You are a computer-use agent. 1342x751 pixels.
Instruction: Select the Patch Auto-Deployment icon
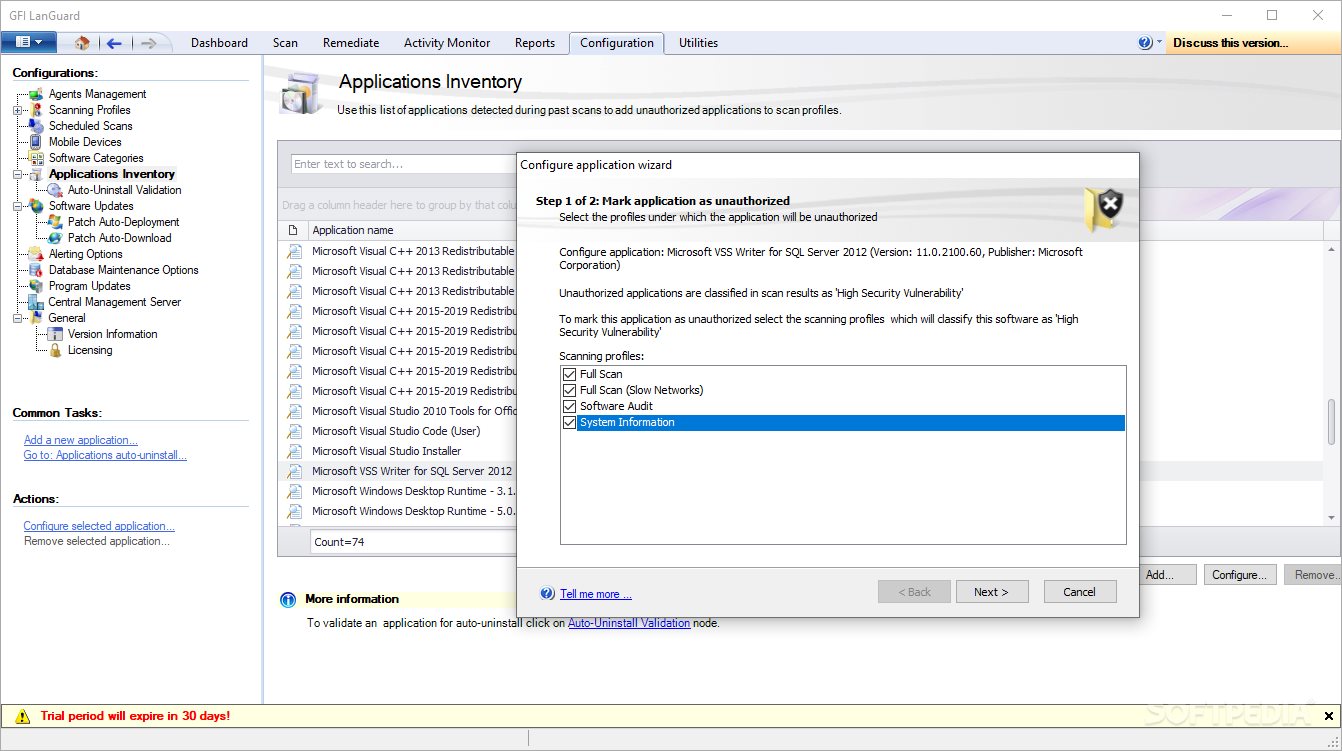[55, 222]
